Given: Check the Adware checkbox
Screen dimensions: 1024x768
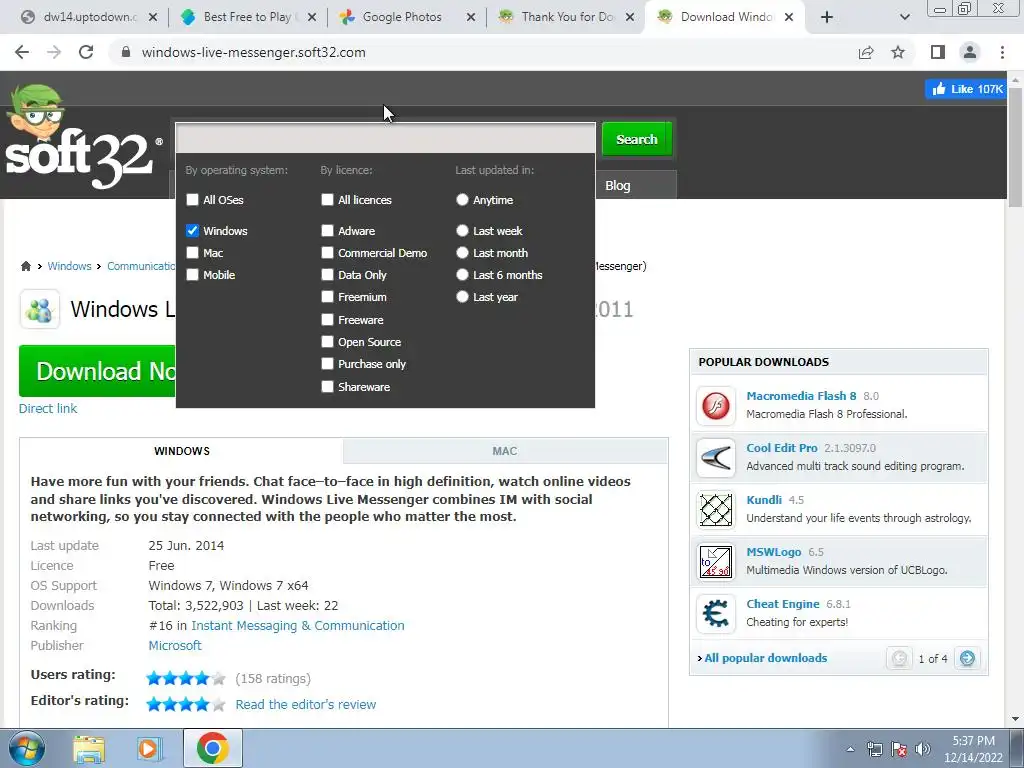Looking at the screenshot, I should [327, 231].
